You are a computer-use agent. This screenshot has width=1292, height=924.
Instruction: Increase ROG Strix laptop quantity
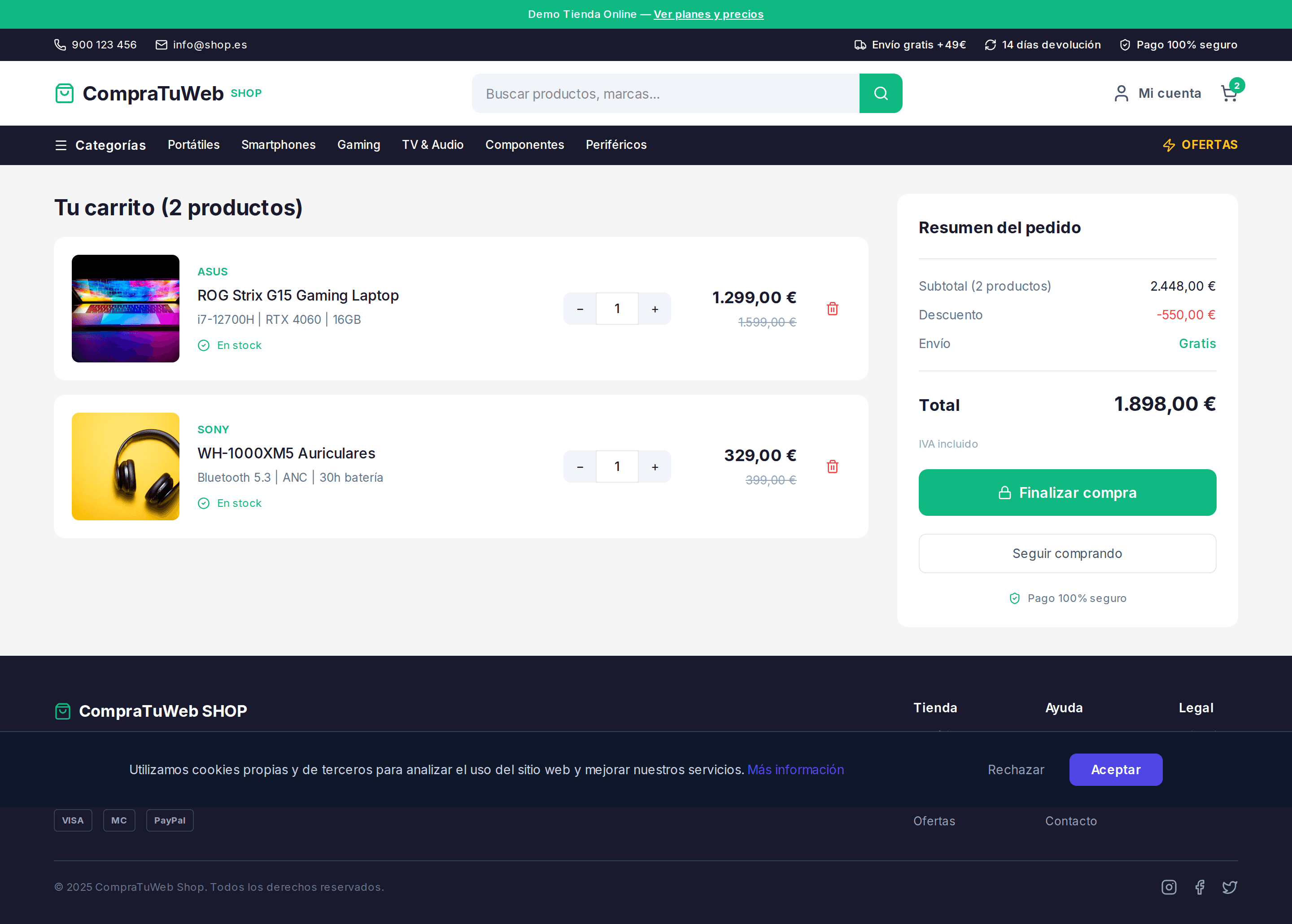tap(655, 309)
